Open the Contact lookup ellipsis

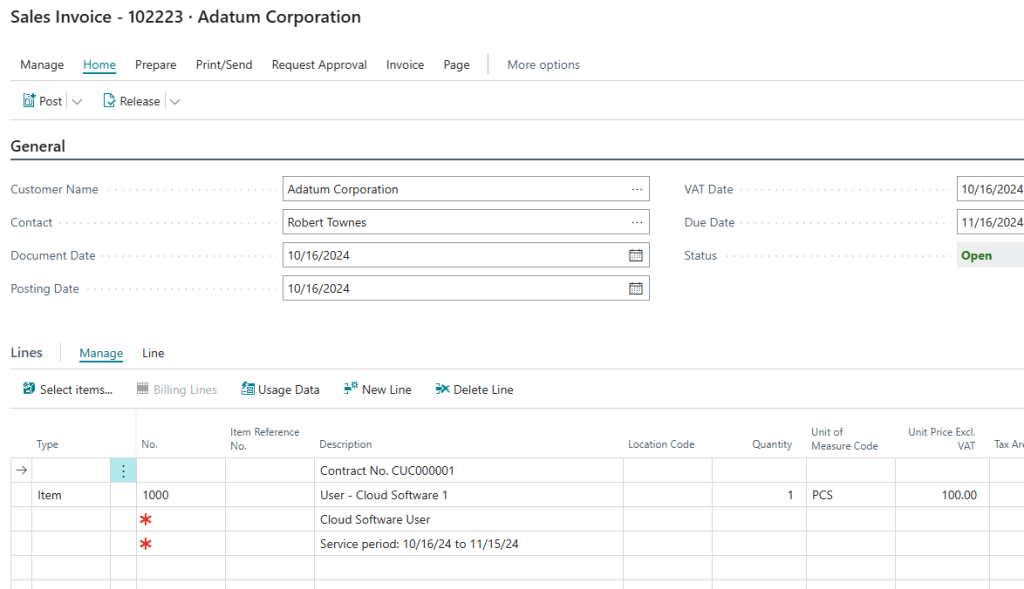tap(636, 222)
